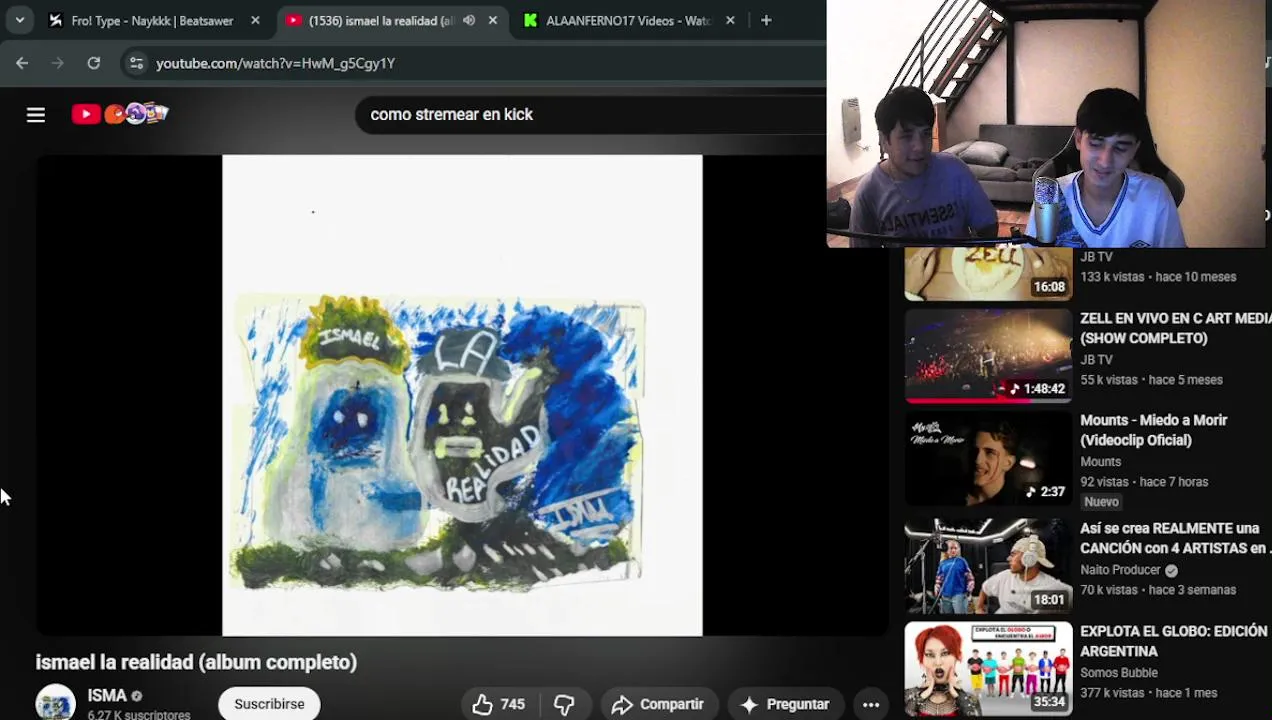Open the Naito Producer video thumbnail
The image size is (1272, 720).
[988, 565]
